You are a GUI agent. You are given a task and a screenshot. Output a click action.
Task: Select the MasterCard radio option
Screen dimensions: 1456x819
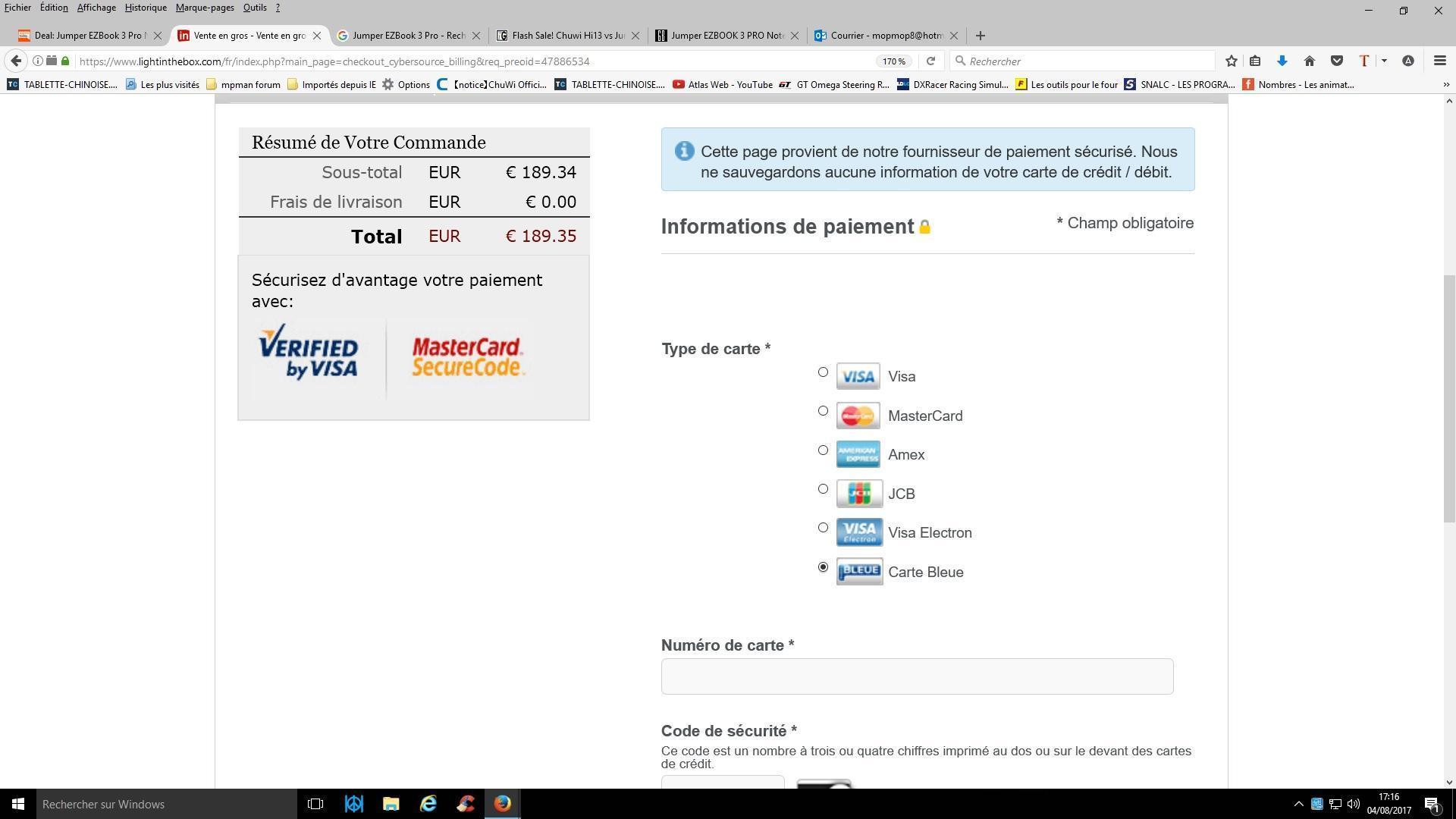823,411
